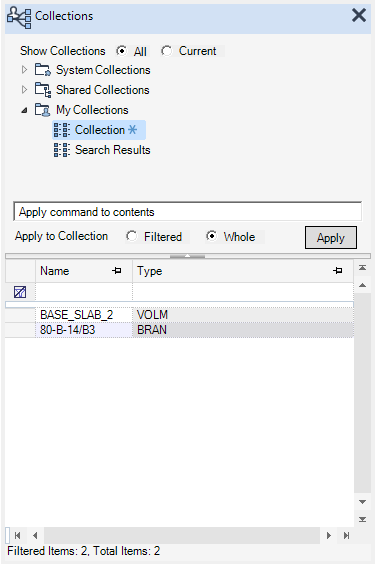Jump to top of the grid list
Screen dimensions: 375x564
pyautogui.click(x=362, y=268)
